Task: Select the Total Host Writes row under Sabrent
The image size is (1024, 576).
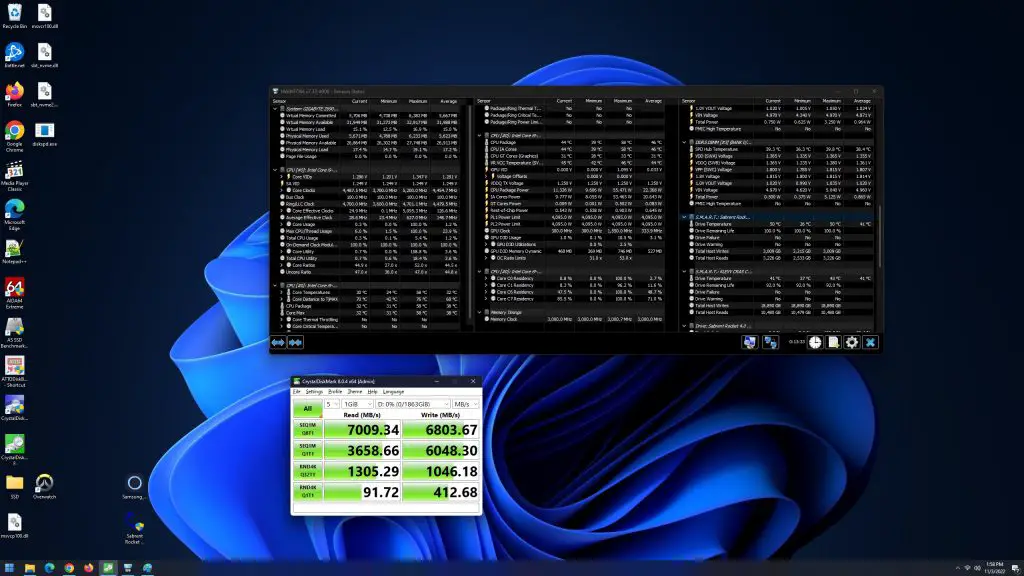Action: pos(780,251)
